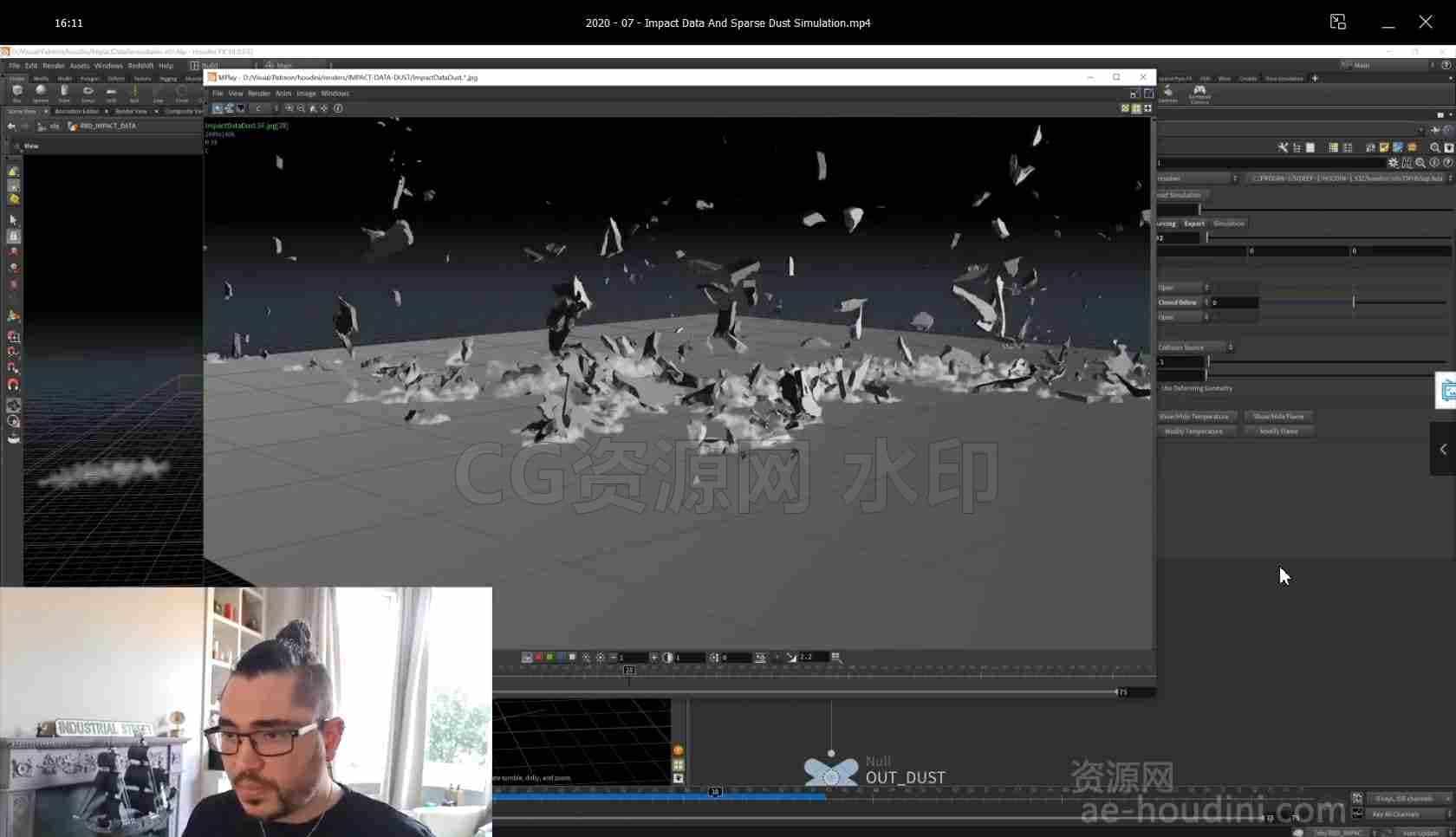This screenshot has width=1456, height=837.
Task: Select the Animation Editor pane tab
Action: point(77,112)
